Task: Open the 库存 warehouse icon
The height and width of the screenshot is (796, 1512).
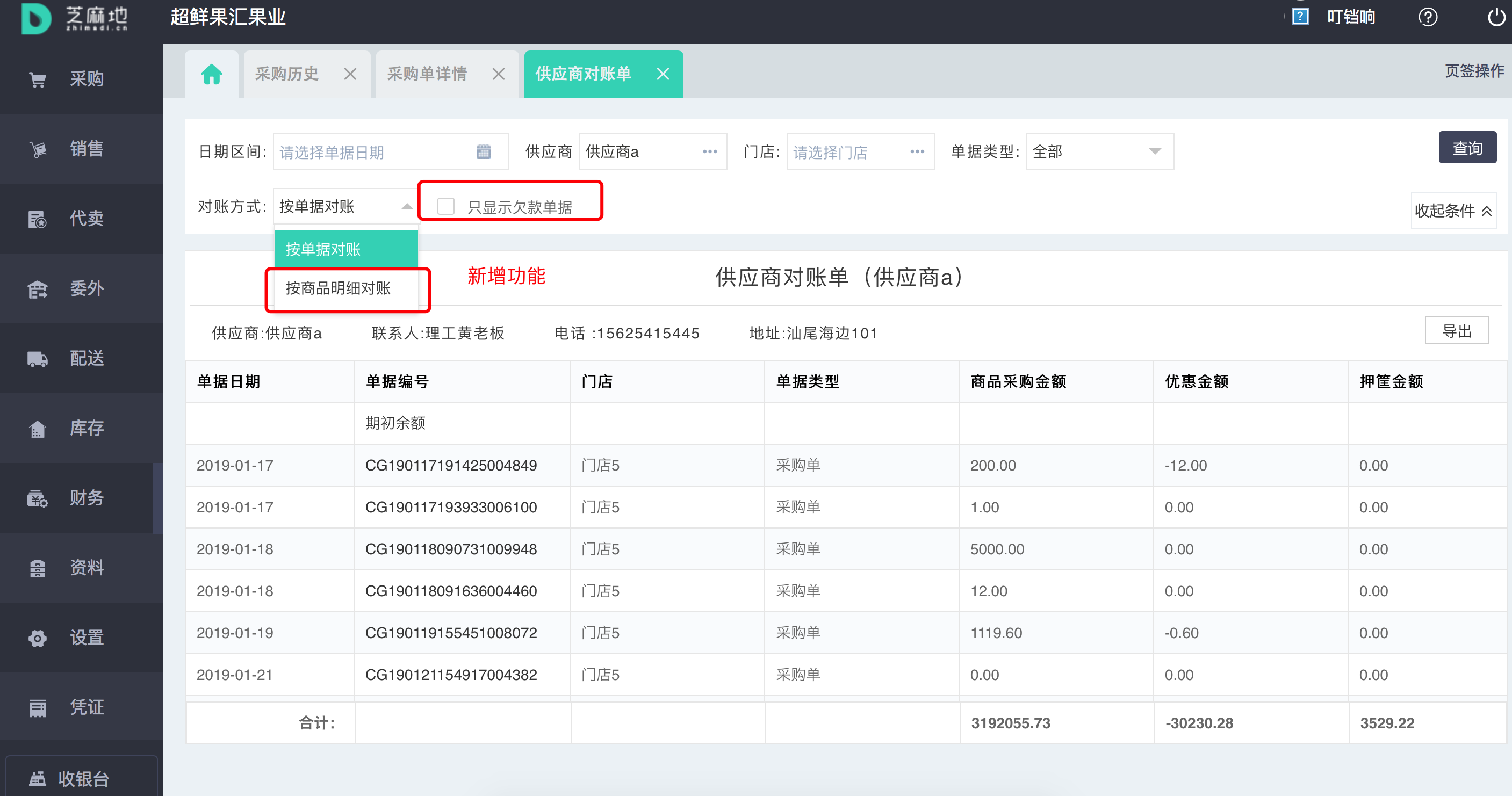Action: tap(38, 428)
